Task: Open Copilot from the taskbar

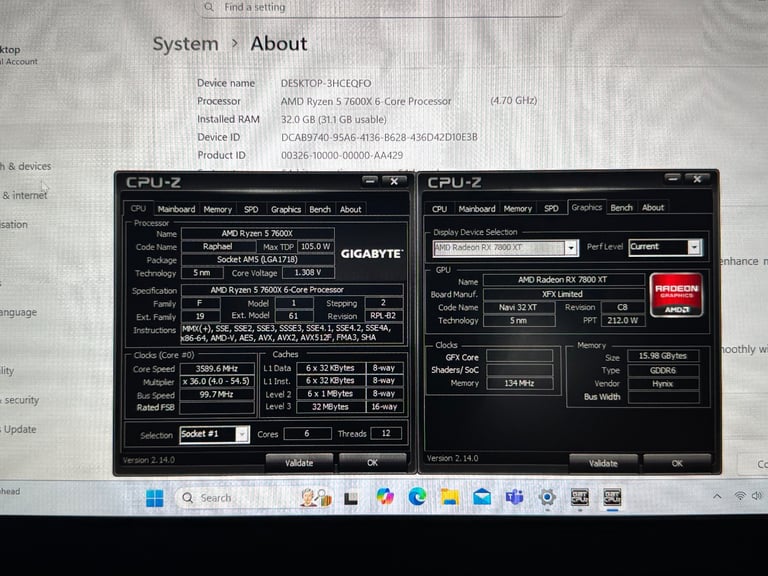Action: (385, 497)
